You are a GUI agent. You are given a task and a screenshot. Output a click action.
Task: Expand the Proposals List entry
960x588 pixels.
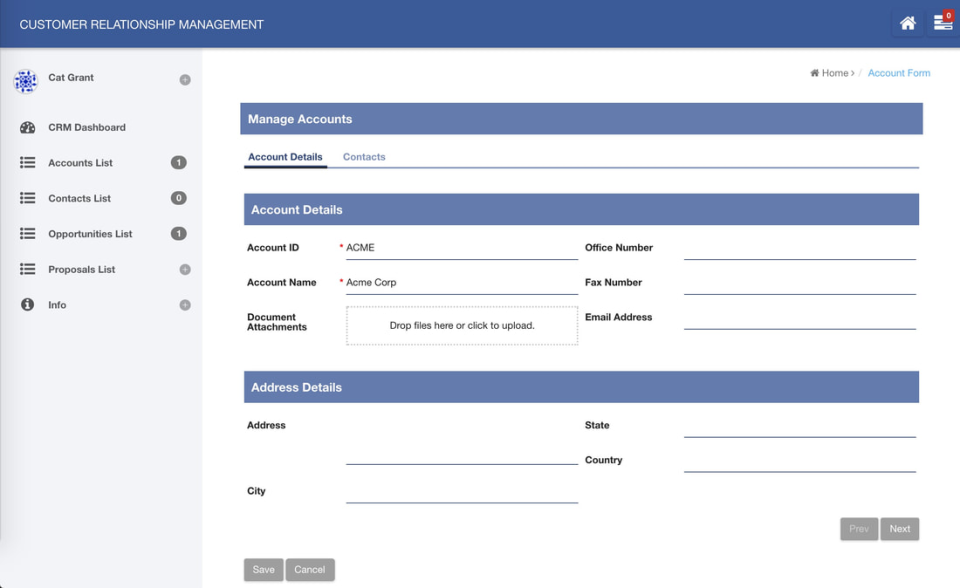pyautogui.click(x=183, y=269)
